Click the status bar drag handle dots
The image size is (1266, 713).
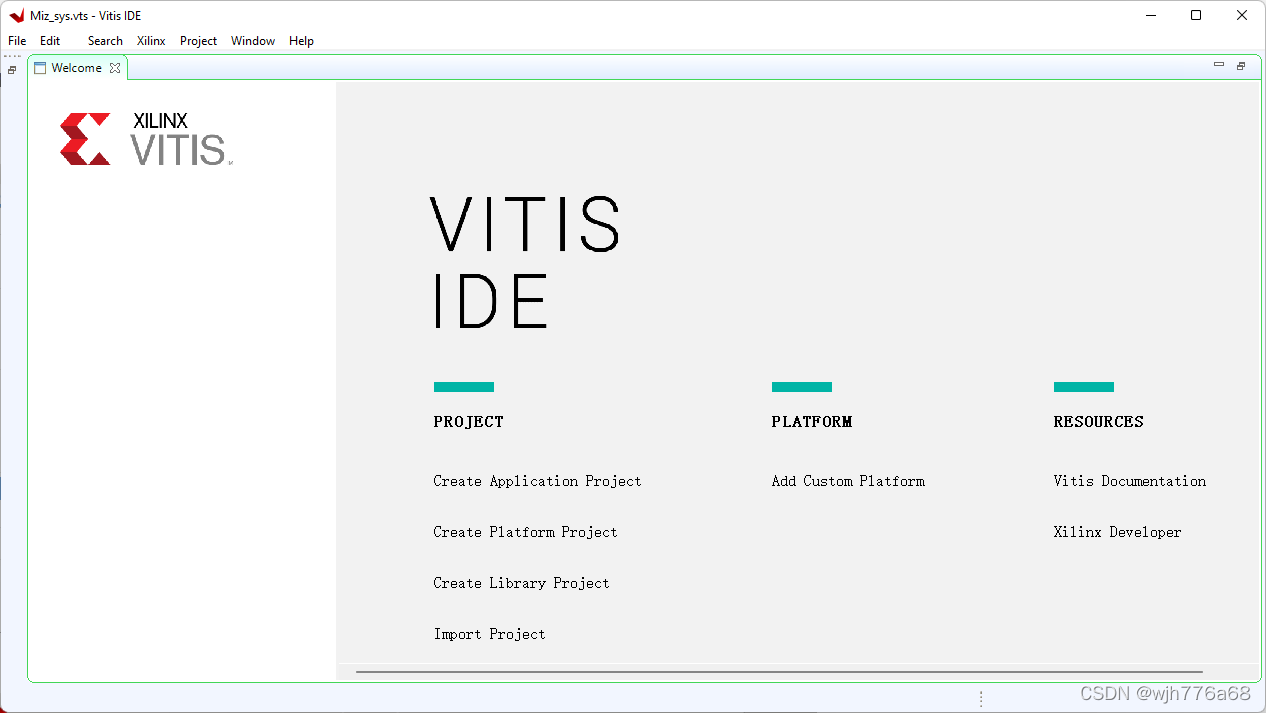tap(981, 699)
